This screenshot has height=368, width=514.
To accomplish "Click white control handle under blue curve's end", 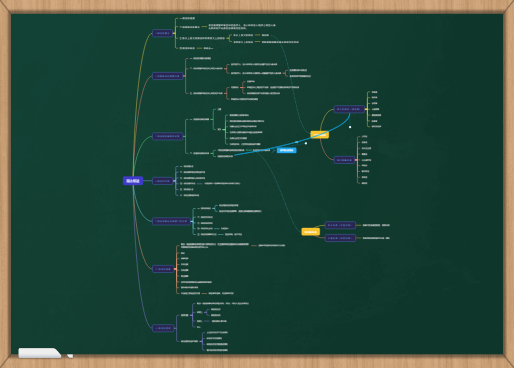I will tap(350, 127).
